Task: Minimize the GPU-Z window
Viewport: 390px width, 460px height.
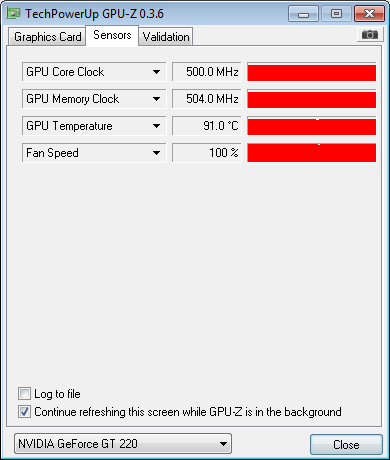Action: click(x=303, y=14)
